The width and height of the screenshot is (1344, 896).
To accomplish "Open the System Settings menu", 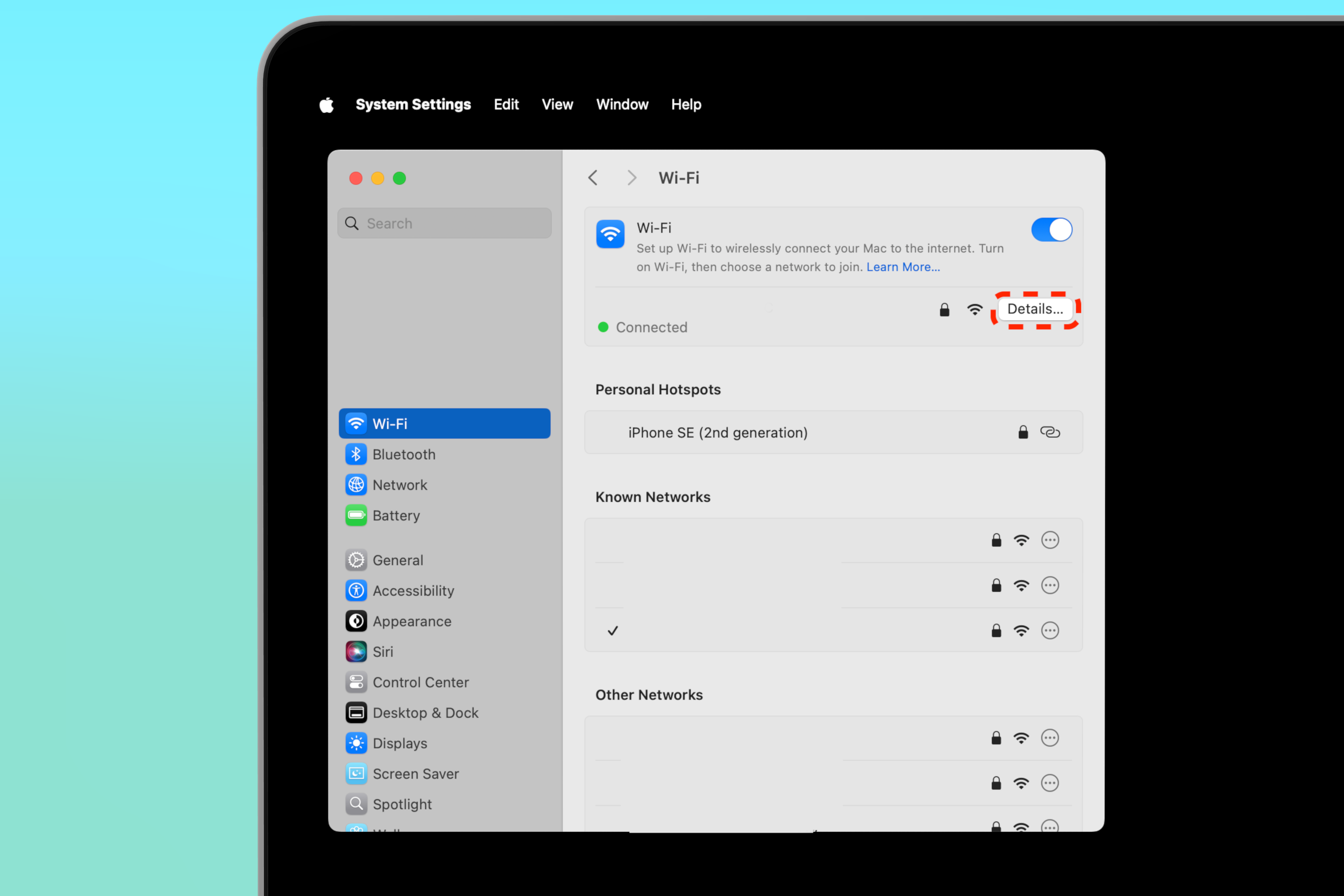I will pos(413,104).
